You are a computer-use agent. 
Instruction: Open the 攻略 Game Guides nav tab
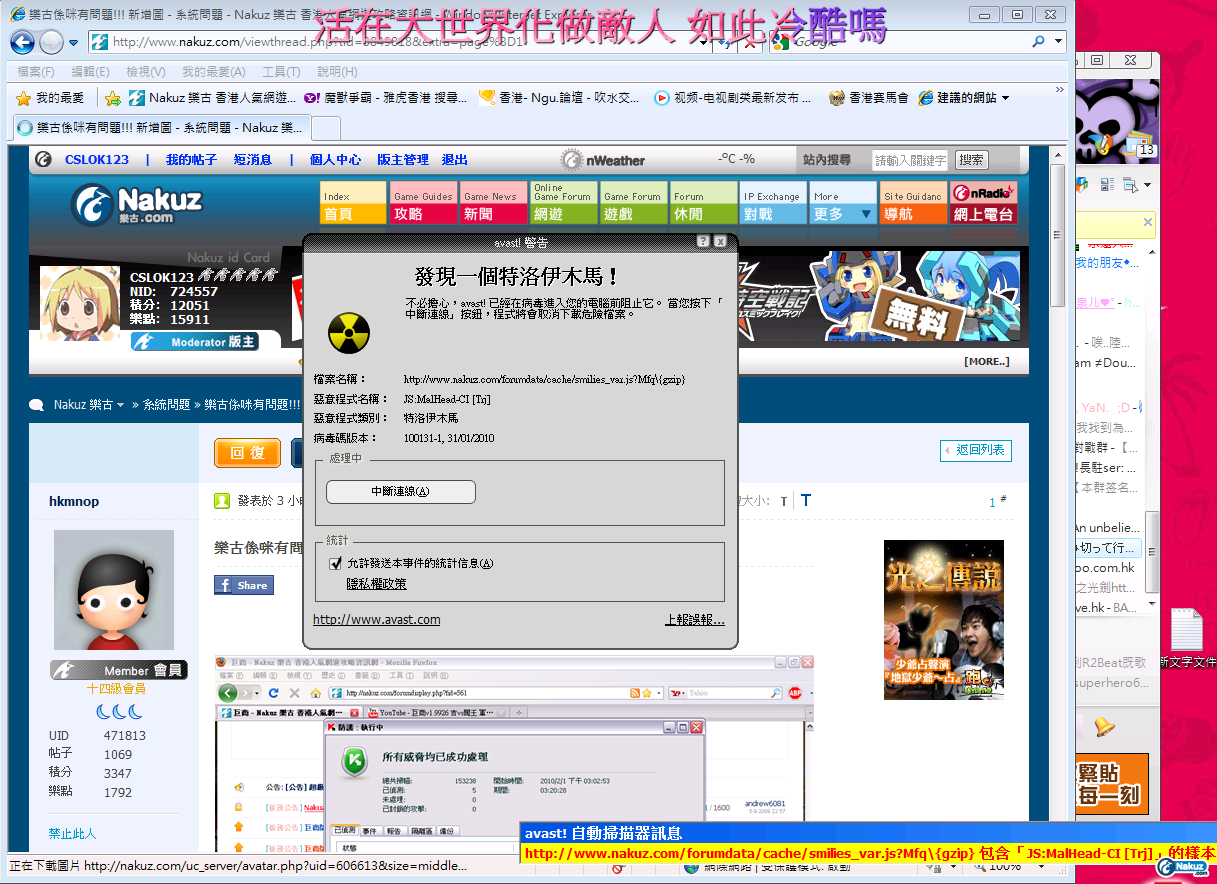(423, 203)
